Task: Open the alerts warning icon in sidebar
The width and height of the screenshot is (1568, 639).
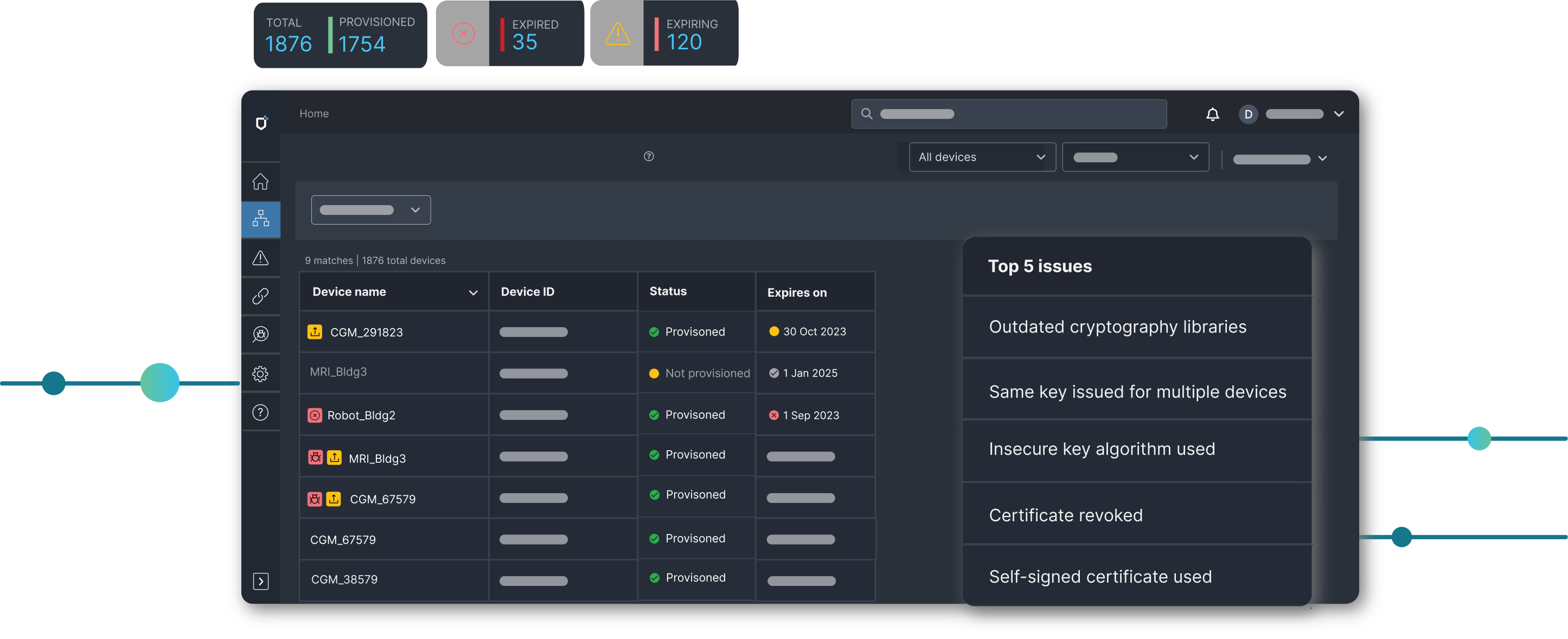Action: (260, 258)
